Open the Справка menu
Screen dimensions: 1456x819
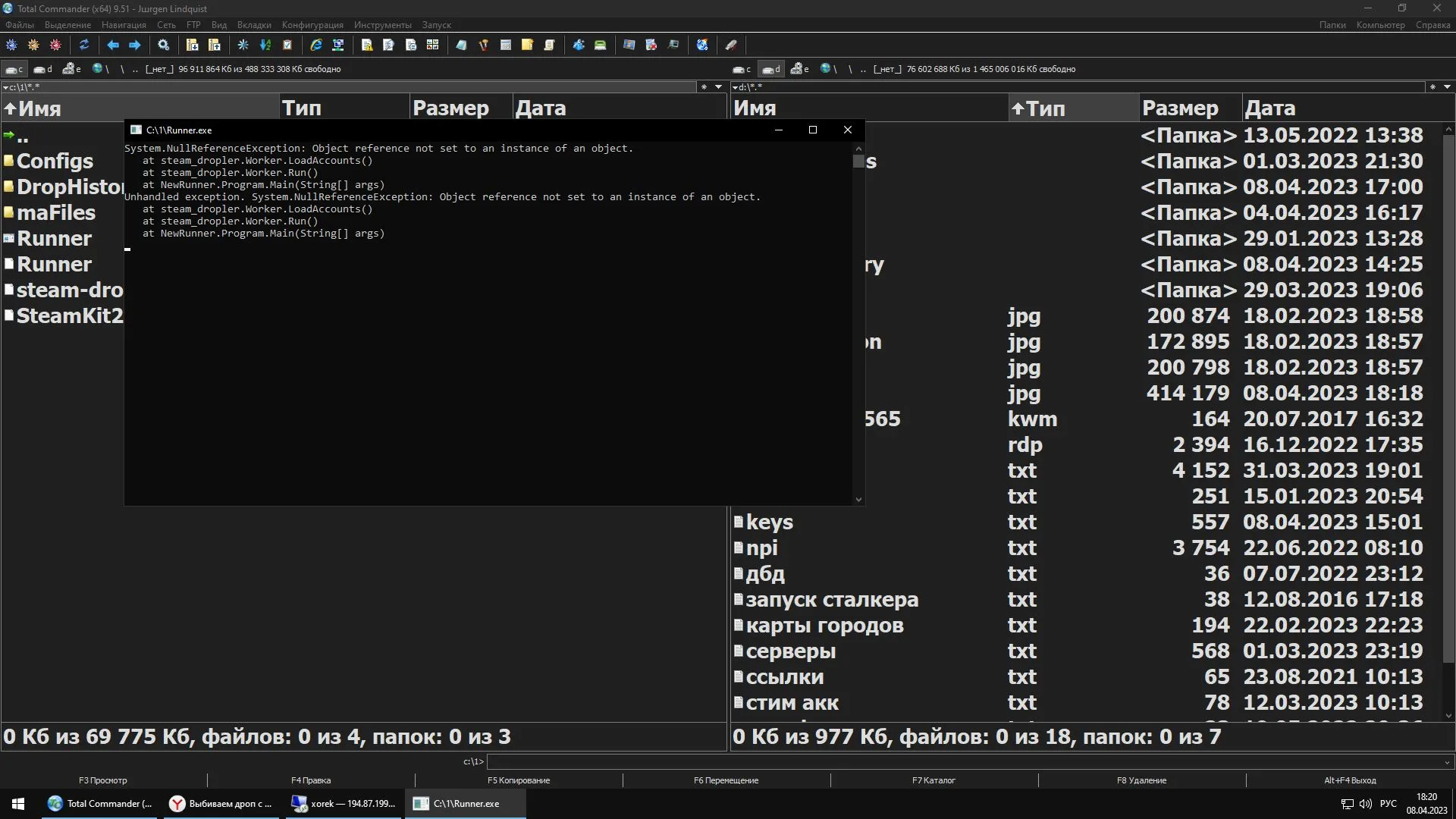pos(1432,25)
